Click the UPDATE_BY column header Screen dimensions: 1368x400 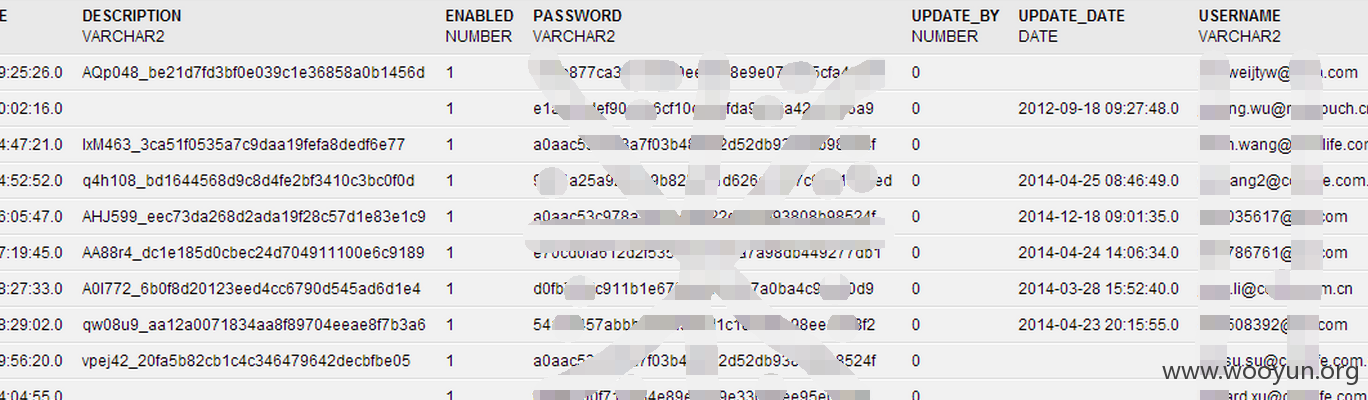(x=955, y=16)
